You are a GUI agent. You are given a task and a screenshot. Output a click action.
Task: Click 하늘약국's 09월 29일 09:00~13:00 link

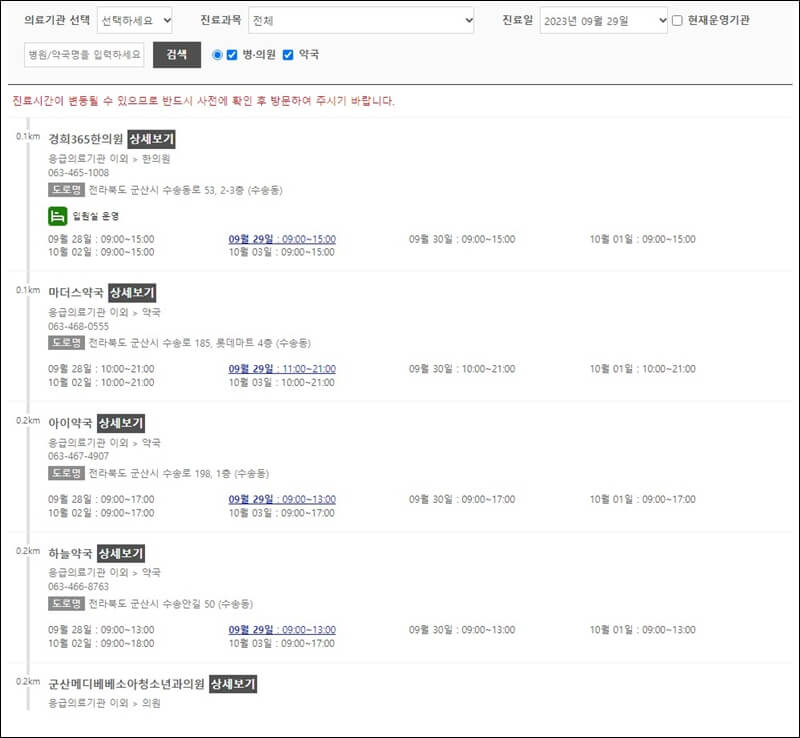[x=282, y=630]
